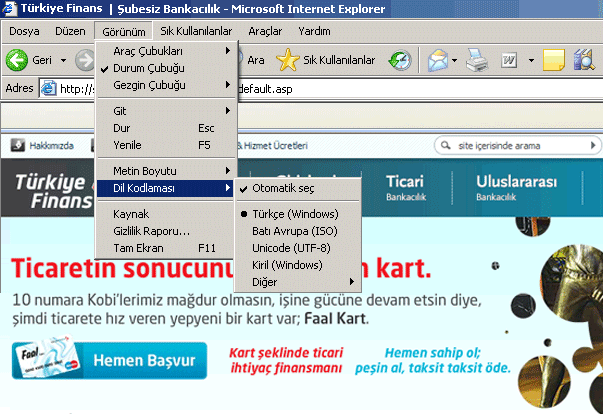Choose Dur in the Görünüm menu
603x414 pixels.
(x=165, y=128)
